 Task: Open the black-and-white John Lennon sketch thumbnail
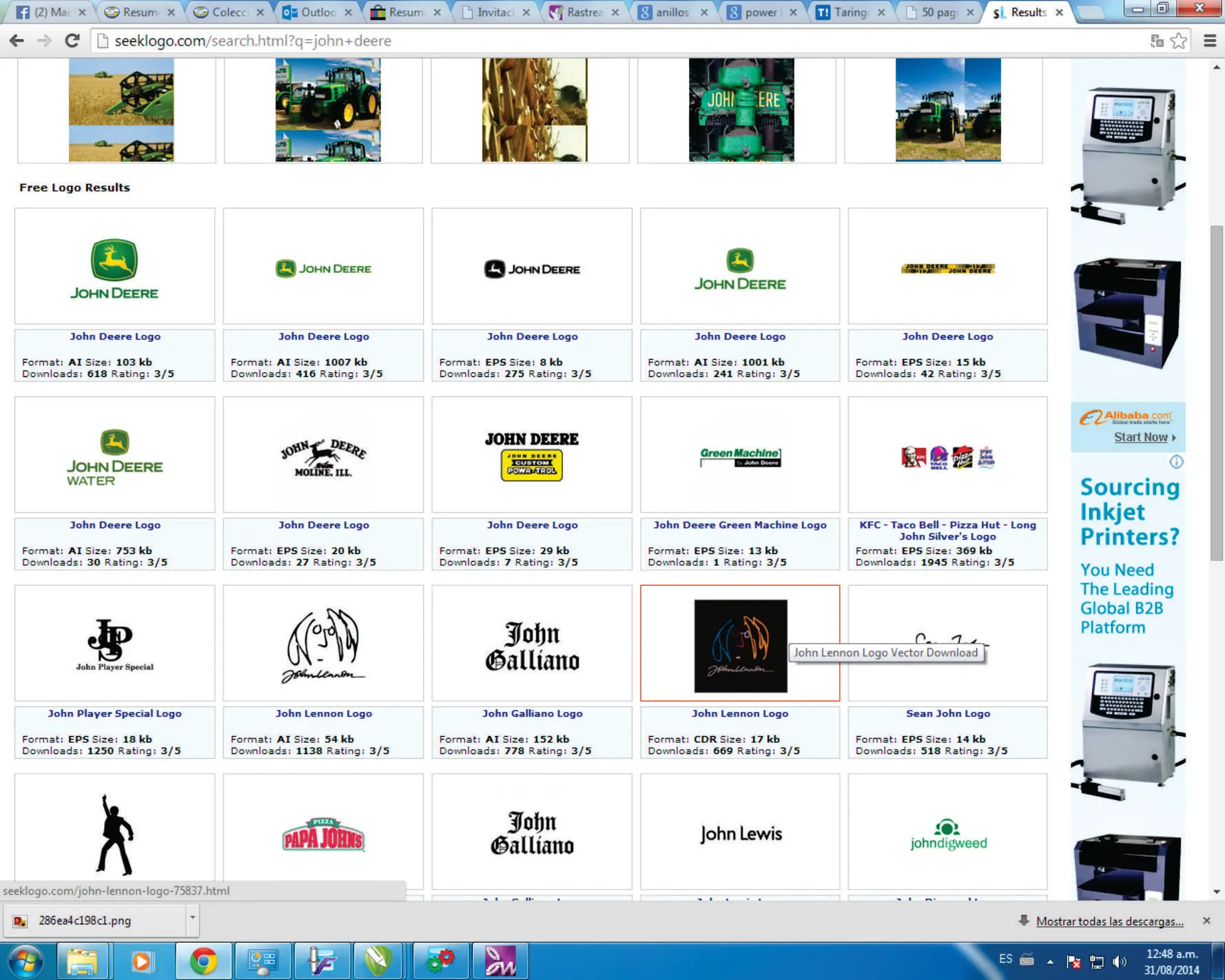tap(323, 643)
